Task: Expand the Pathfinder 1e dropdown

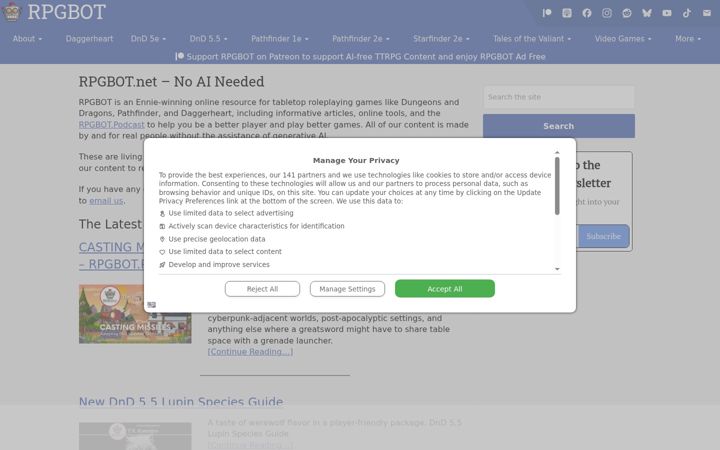Action: tap(280, 39)
